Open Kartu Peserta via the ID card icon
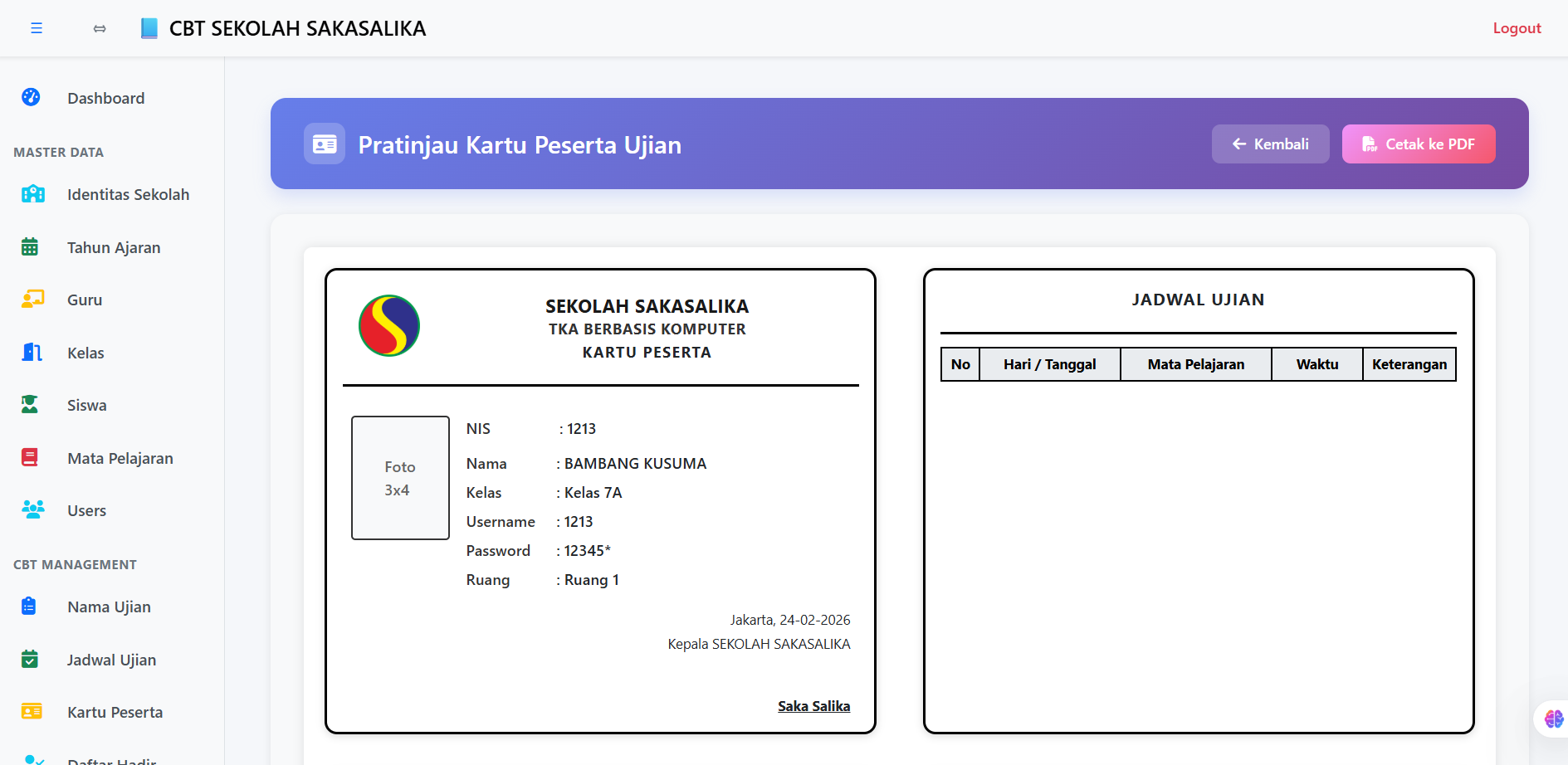This screenshot has width=1568, height=765. coord(32,712)
